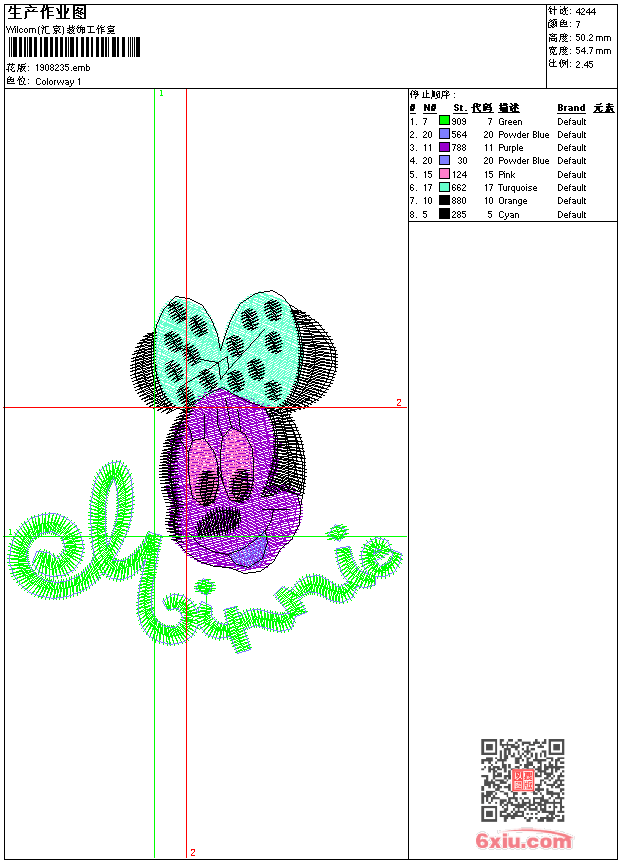Click the 'Turquoise' description text
620x860 pixels.
tap(517, 188)
